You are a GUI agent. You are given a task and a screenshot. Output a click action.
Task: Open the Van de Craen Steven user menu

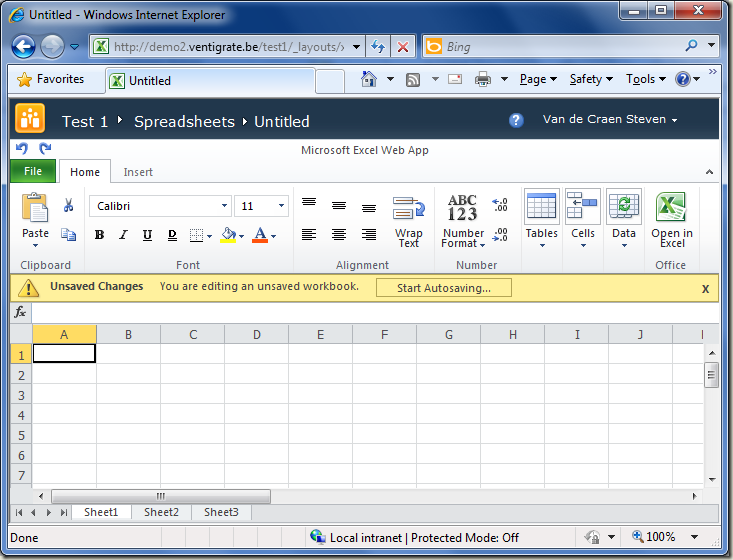[610, 119]
